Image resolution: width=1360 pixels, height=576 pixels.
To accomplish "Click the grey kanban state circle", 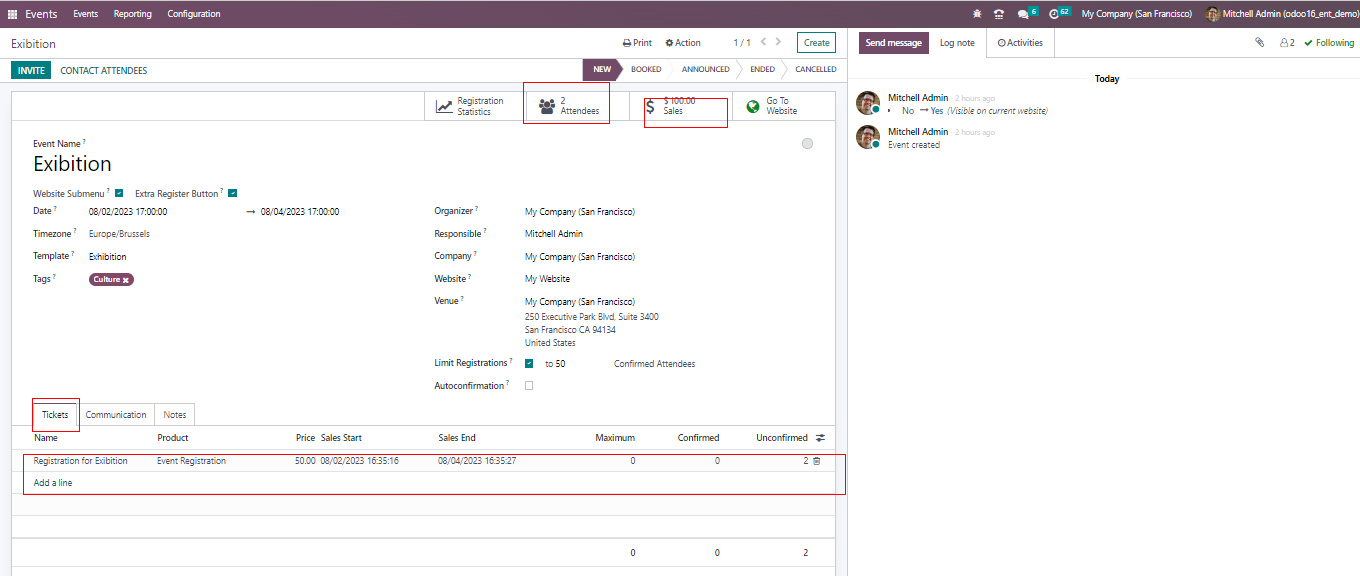I will 807,144.
